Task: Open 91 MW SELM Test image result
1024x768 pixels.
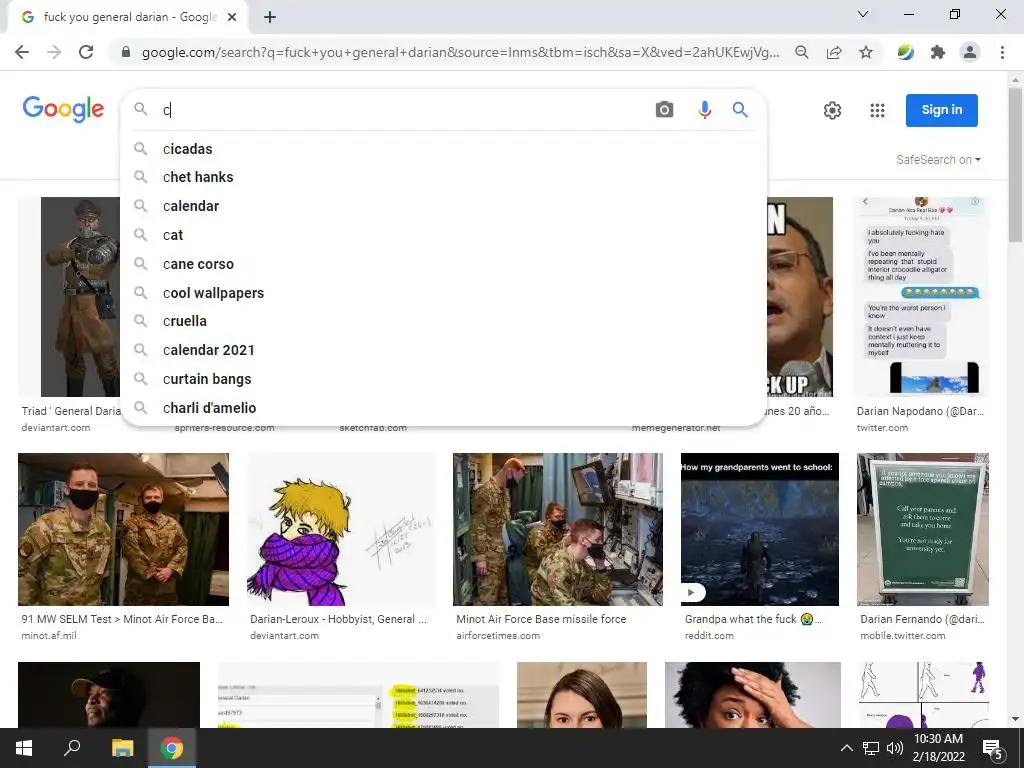Action: 123,530
